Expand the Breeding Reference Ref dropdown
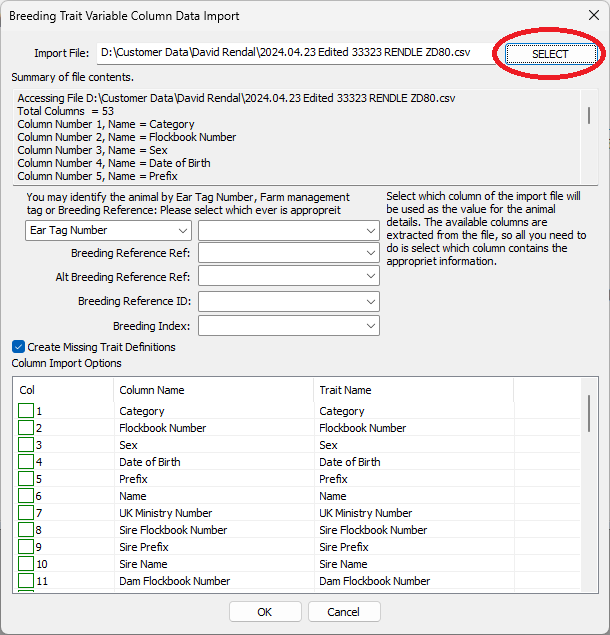This screenshot has height=635, width=610. point(289,253)
